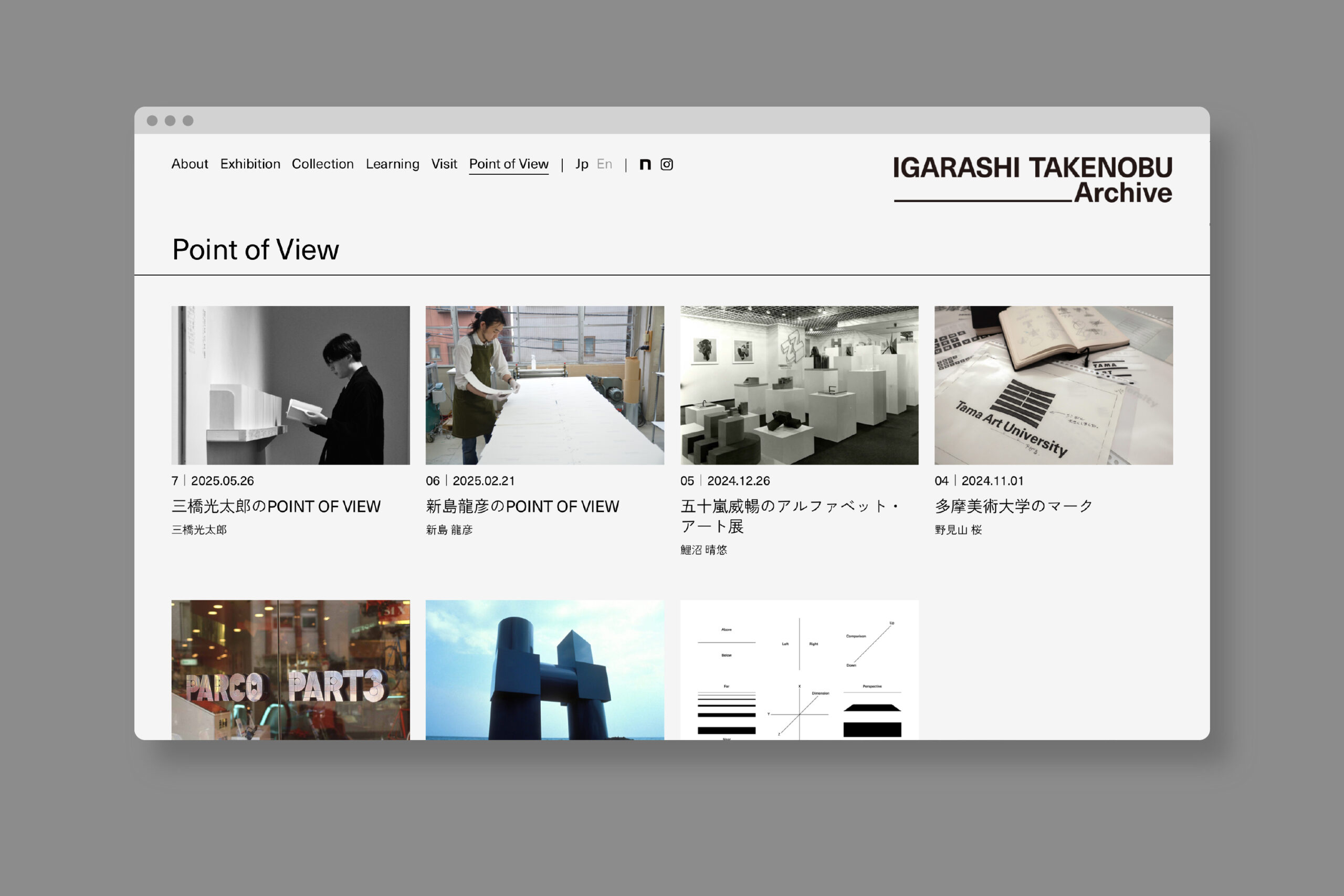Open the PARCO PART3 photo thumbnail
1344x896 pixels.
coord(290,670)
